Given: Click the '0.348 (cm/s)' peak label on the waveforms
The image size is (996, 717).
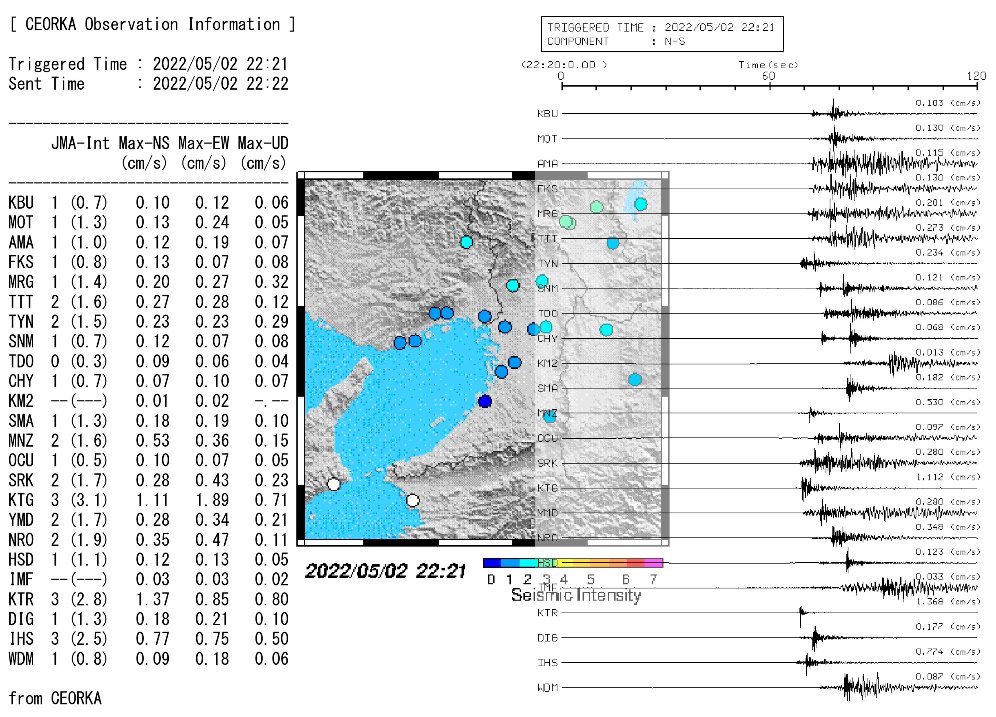Looking at the screenshot, I should pos(948,527).
